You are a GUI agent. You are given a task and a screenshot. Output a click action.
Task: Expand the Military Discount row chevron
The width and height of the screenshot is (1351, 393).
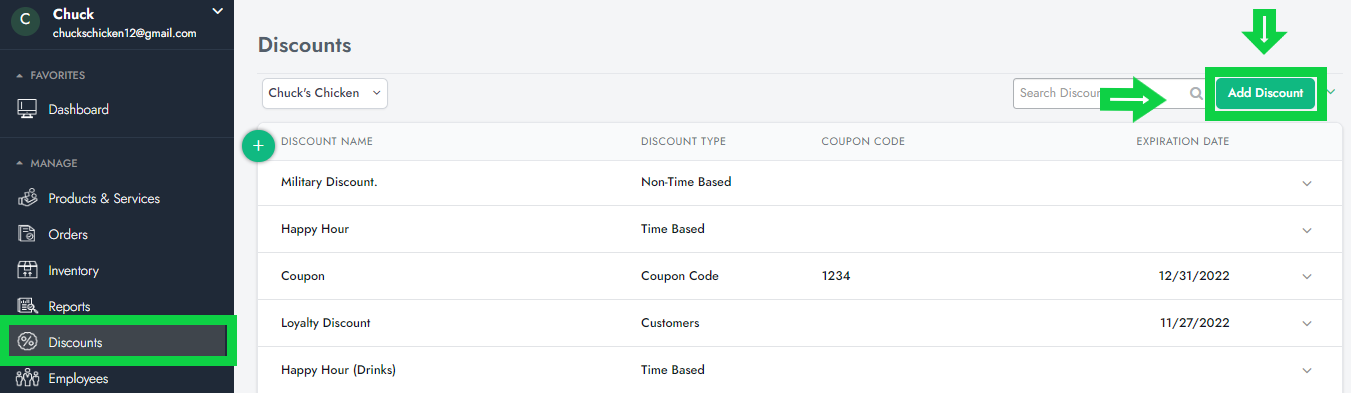[1307, 183]
